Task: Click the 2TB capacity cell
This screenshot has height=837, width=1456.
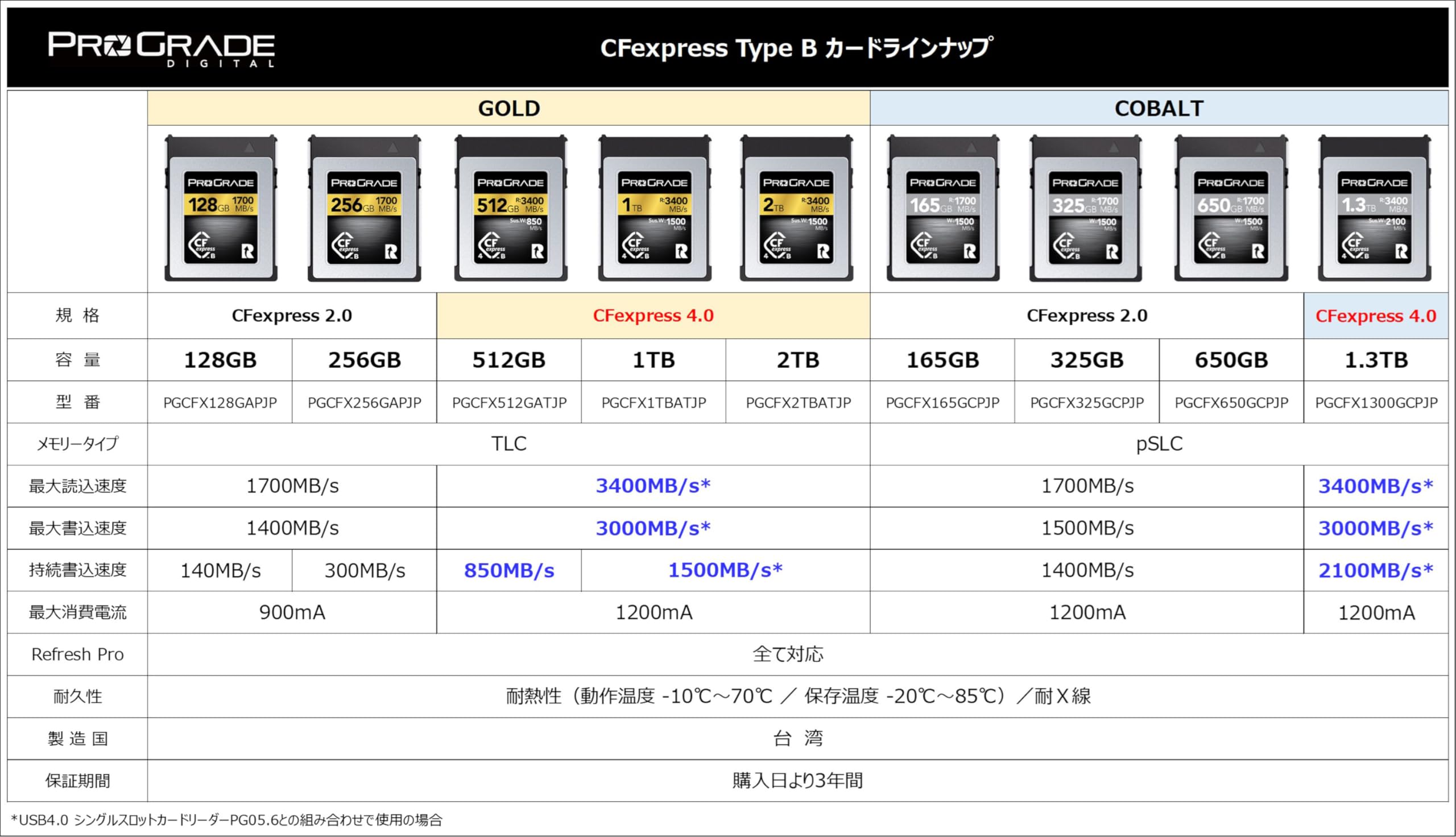Action: (798, 360)
